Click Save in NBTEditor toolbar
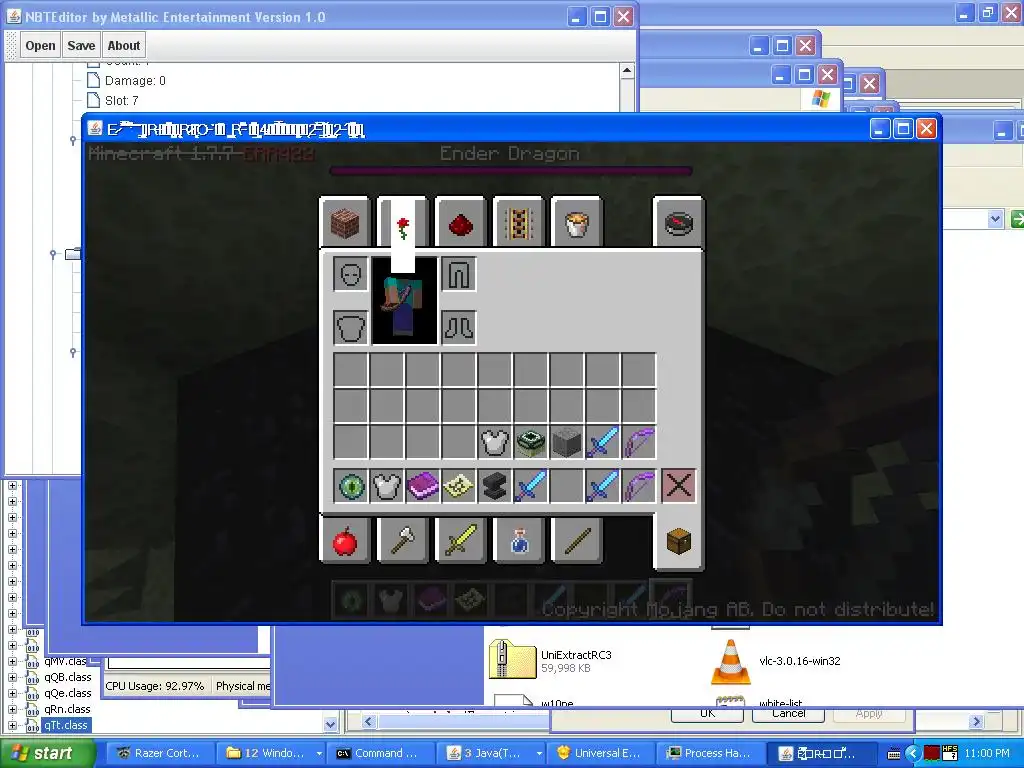Image resolution: width=1024 pixels, height=768 pixels. coord(81,46)
